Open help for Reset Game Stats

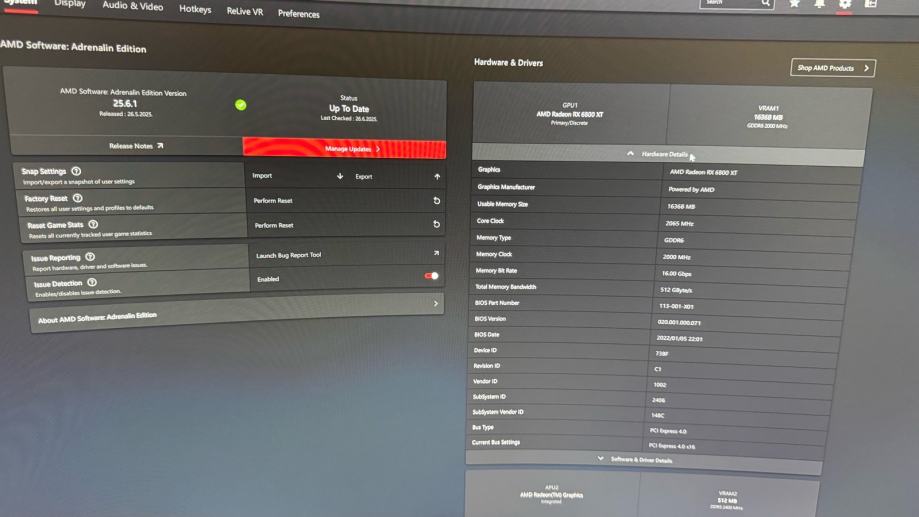[93, 225]
